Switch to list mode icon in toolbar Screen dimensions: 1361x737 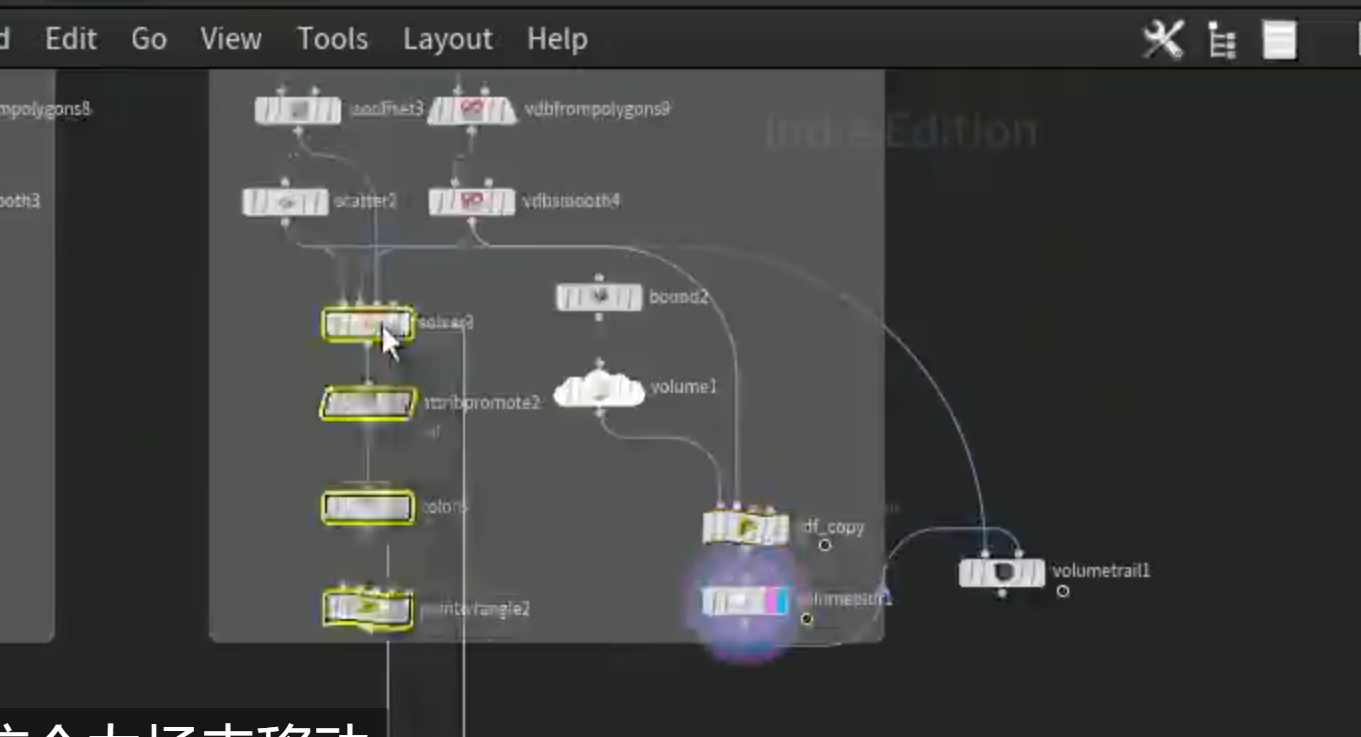click(1279, 41)
